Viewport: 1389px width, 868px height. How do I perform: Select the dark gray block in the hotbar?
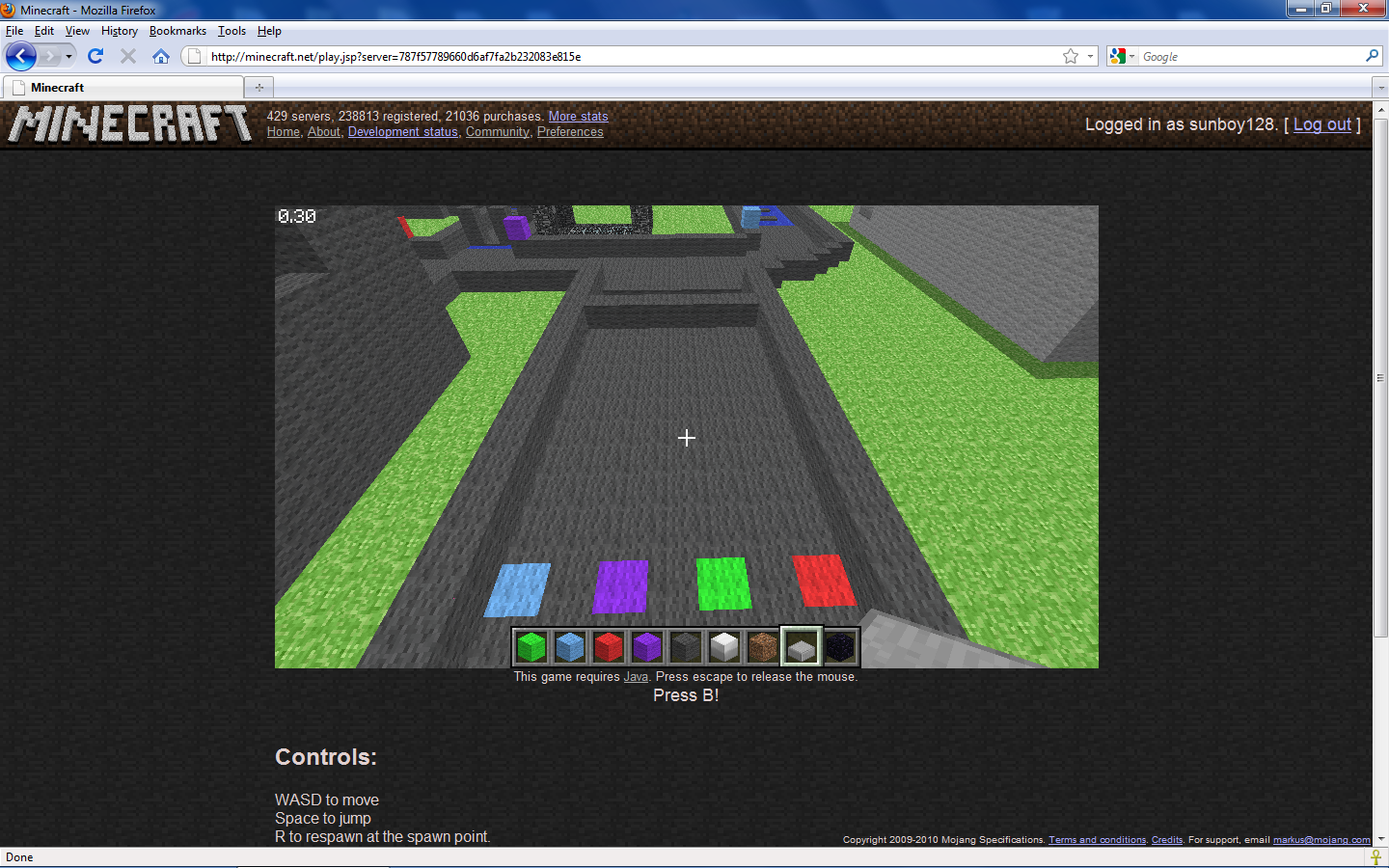[x=686, y=646]
